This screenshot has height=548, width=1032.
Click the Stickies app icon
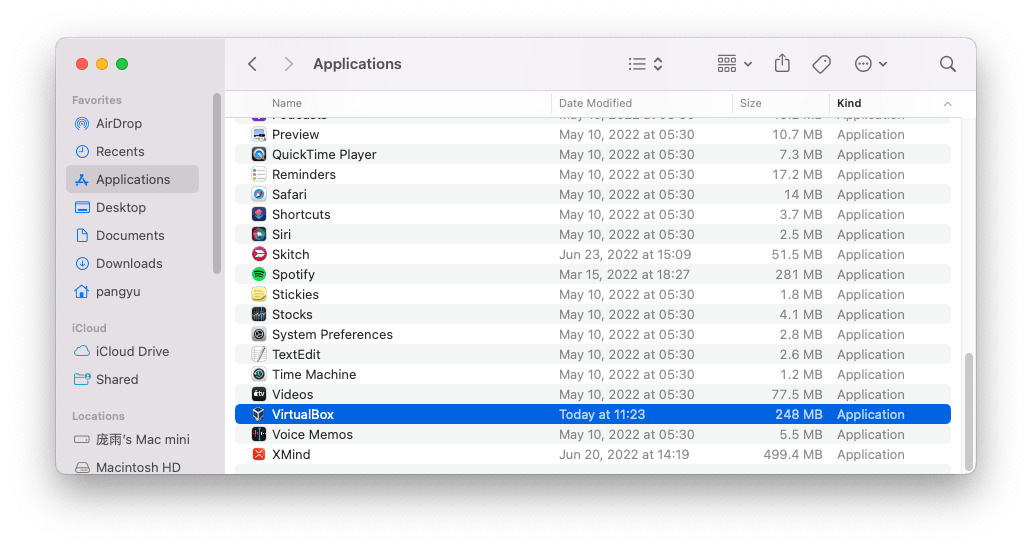259,295
